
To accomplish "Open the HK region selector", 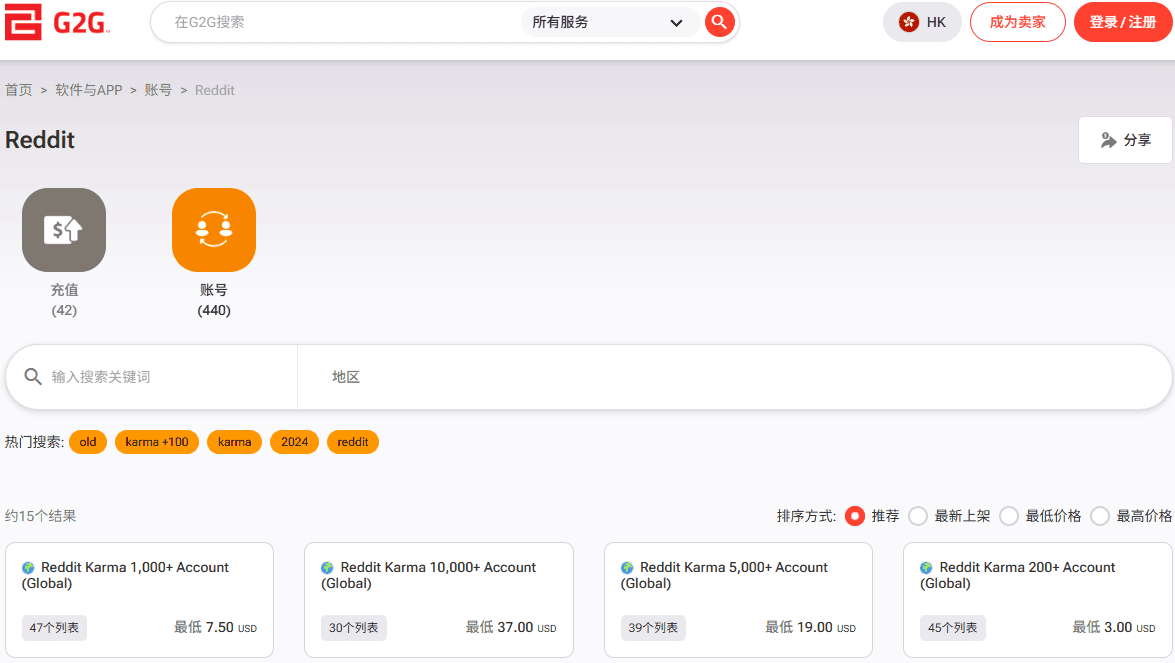I will 922,22.
